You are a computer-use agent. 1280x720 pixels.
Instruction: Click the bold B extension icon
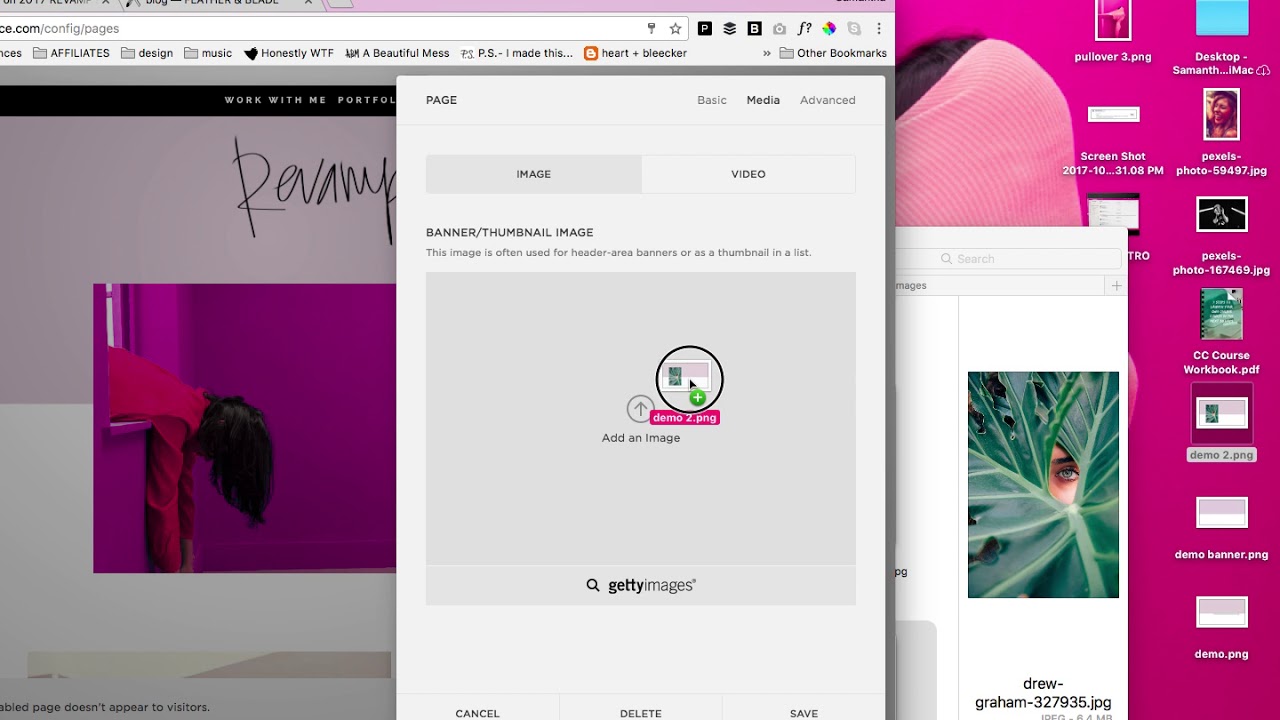[754, 29]
